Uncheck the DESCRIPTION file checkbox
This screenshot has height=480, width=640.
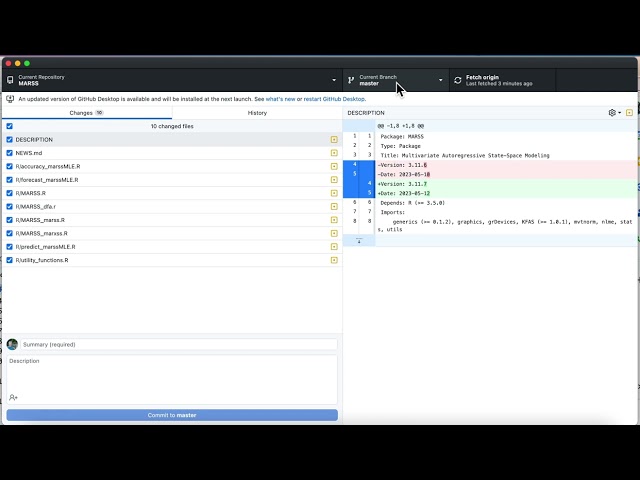[x=9, y=140]
